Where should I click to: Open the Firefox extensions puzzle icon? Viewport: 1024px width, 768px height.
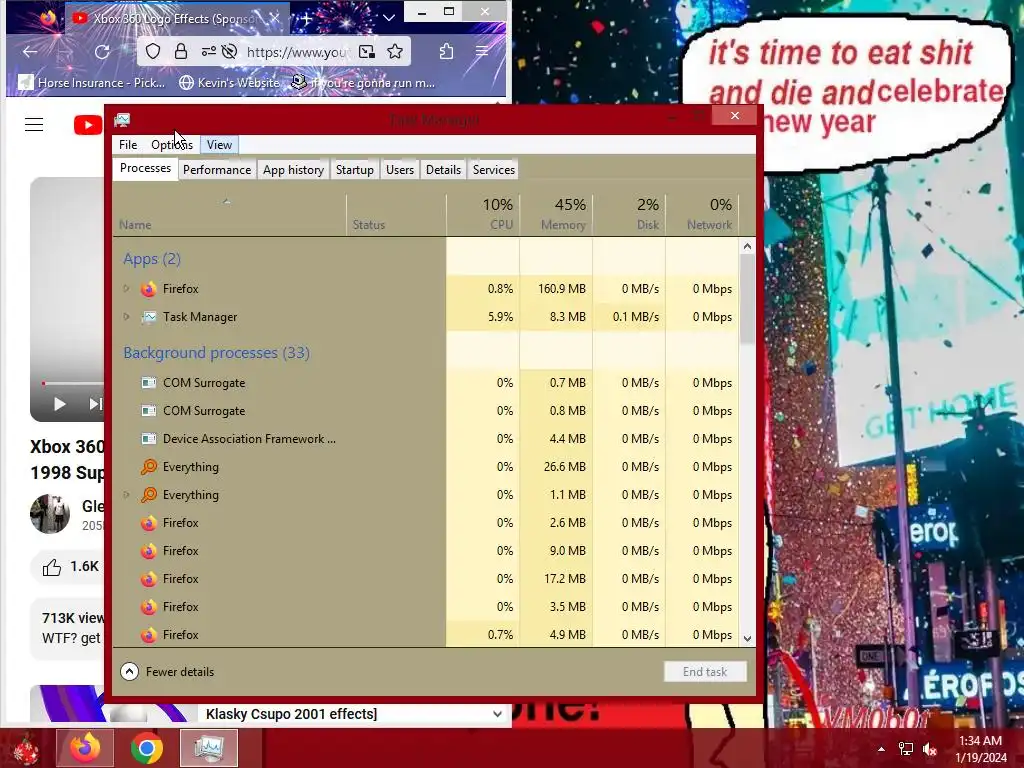[447, 52]
